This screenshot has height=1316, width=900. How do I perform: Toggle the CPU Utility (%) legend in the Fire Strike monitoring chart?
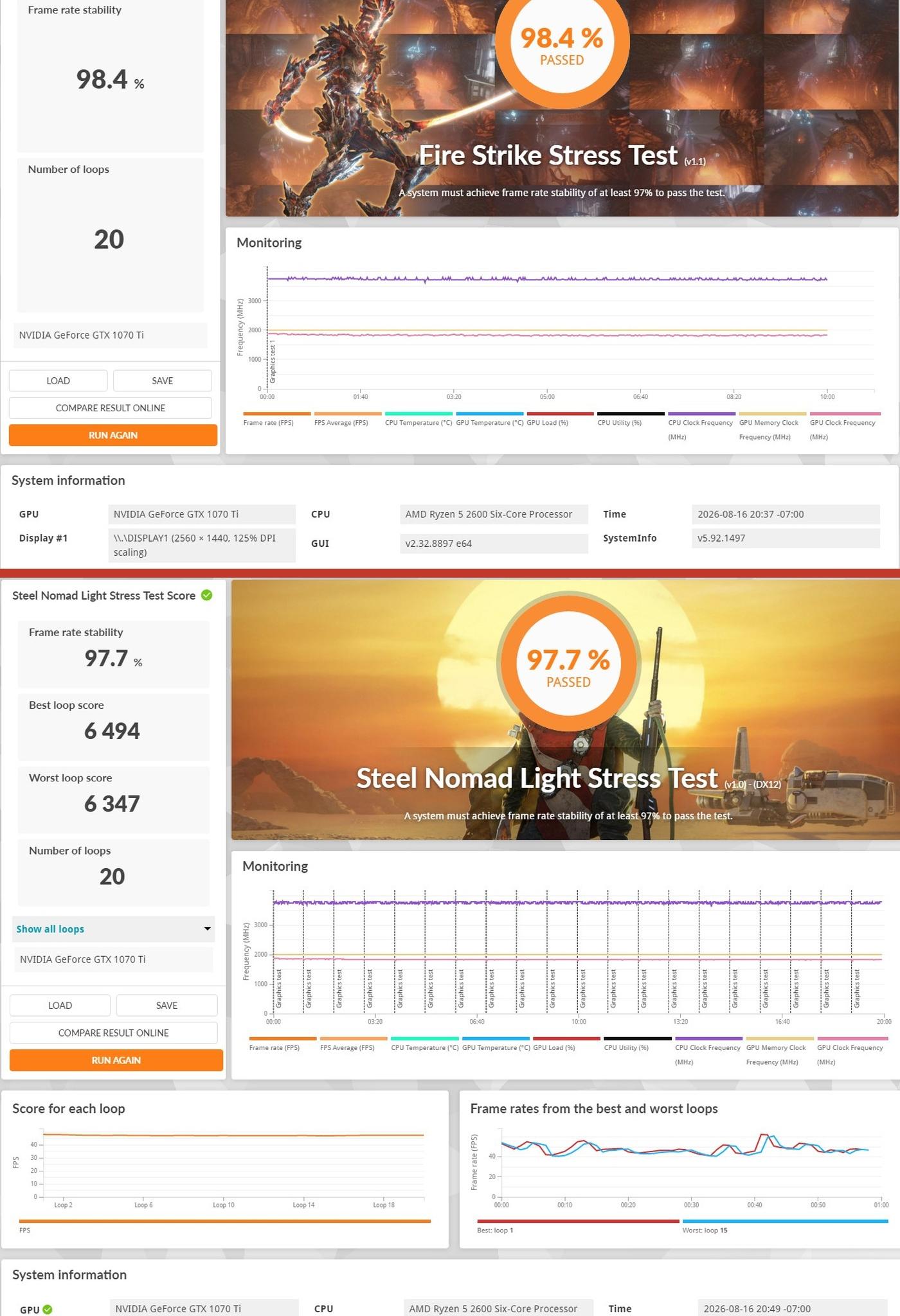(x=631, y=419)
